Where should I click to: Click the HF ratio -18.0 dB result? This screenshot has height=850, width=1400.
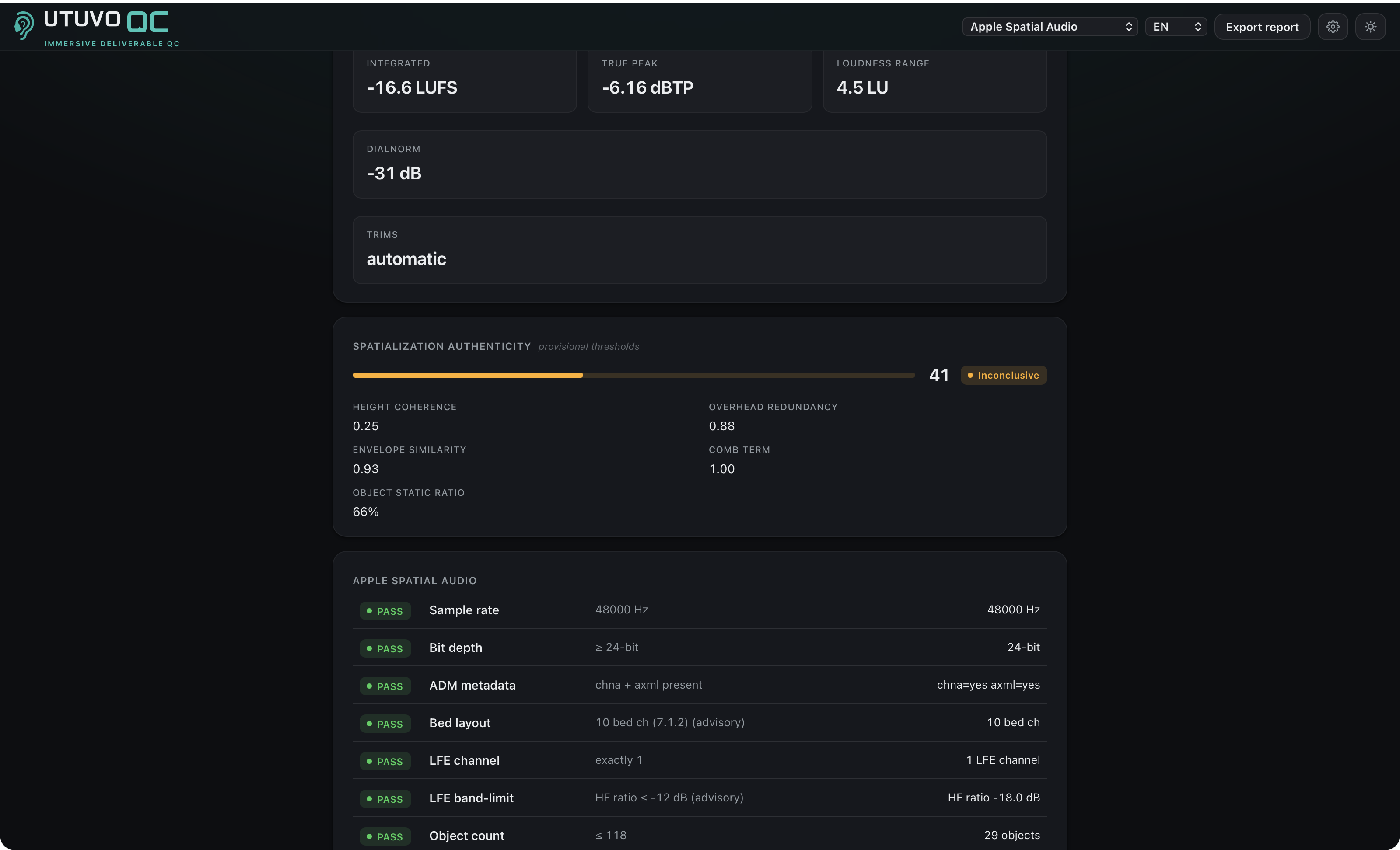pos(993,798)
